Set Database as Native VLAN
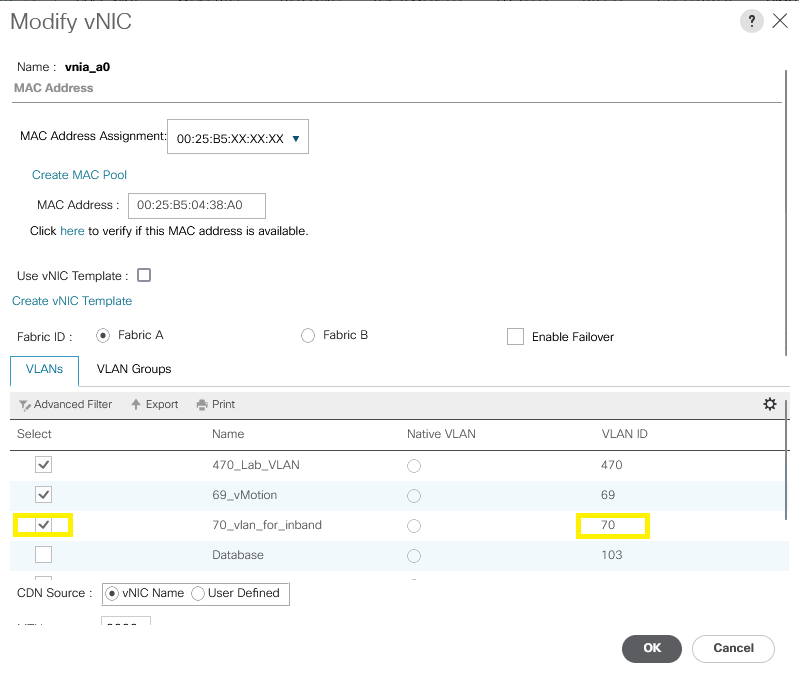 coord(414,556)
